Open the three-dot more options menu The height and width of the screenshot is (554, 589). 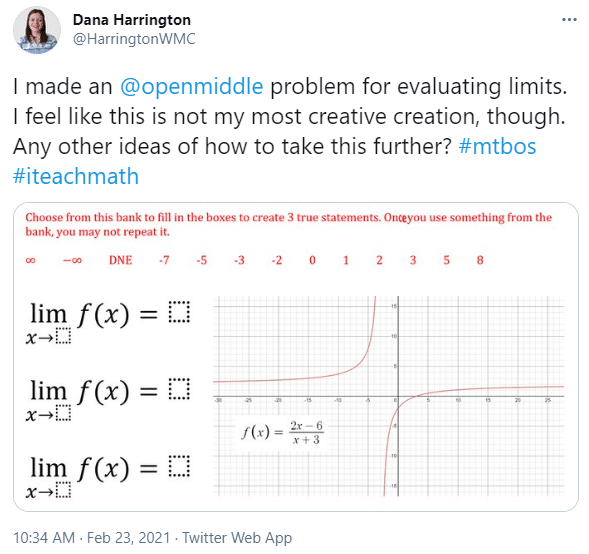[x=569, y=20]
